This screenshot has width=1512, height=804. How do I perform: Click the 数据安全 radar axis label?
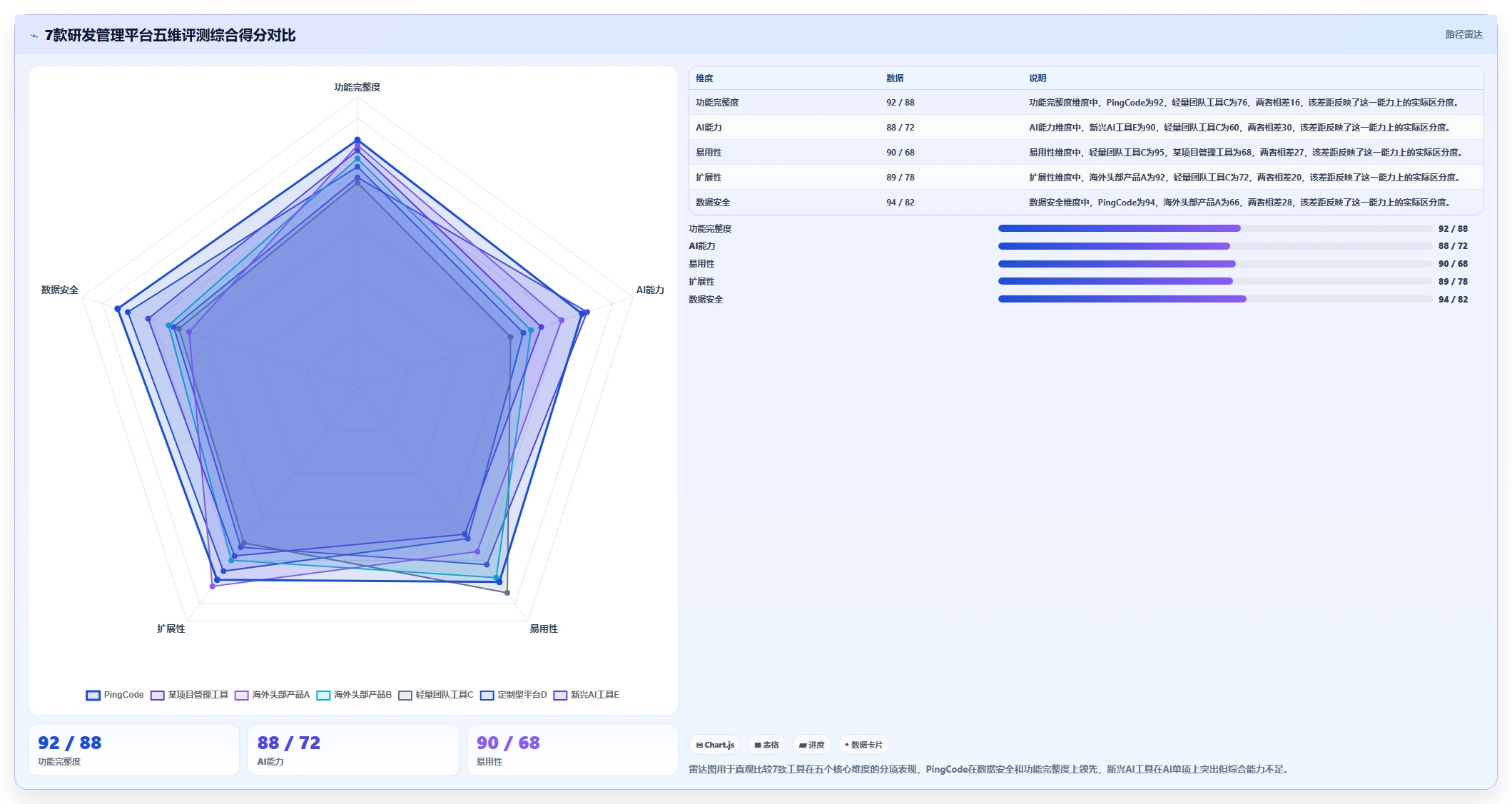[60, 290]
